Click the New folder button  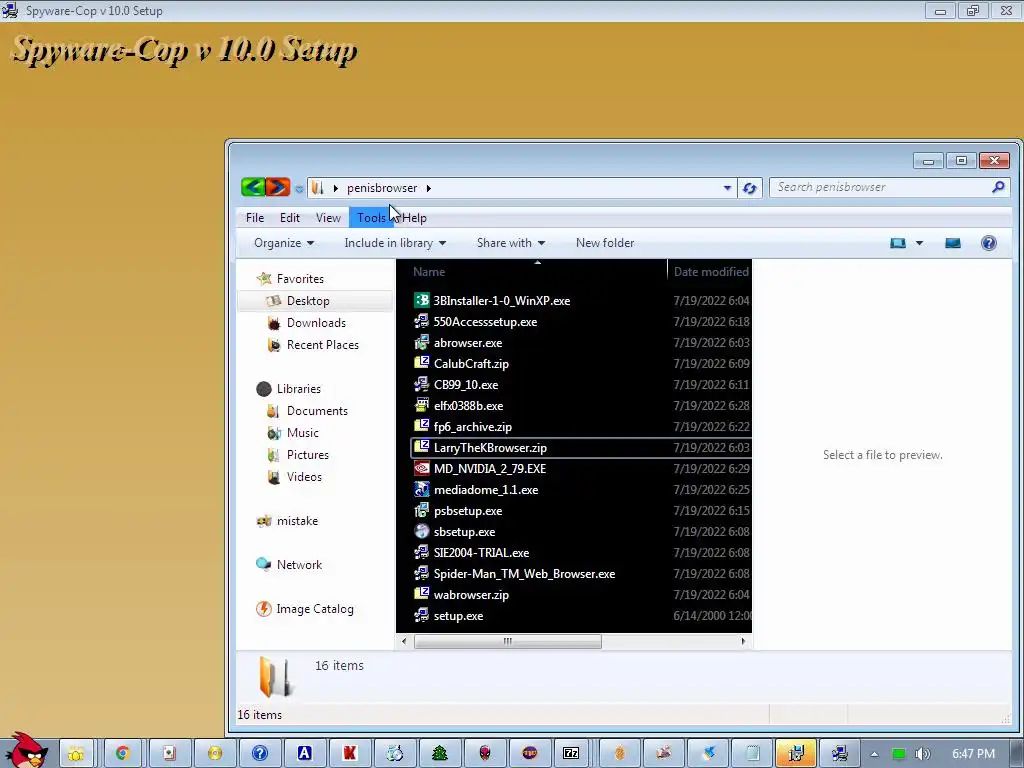point(605,243)
